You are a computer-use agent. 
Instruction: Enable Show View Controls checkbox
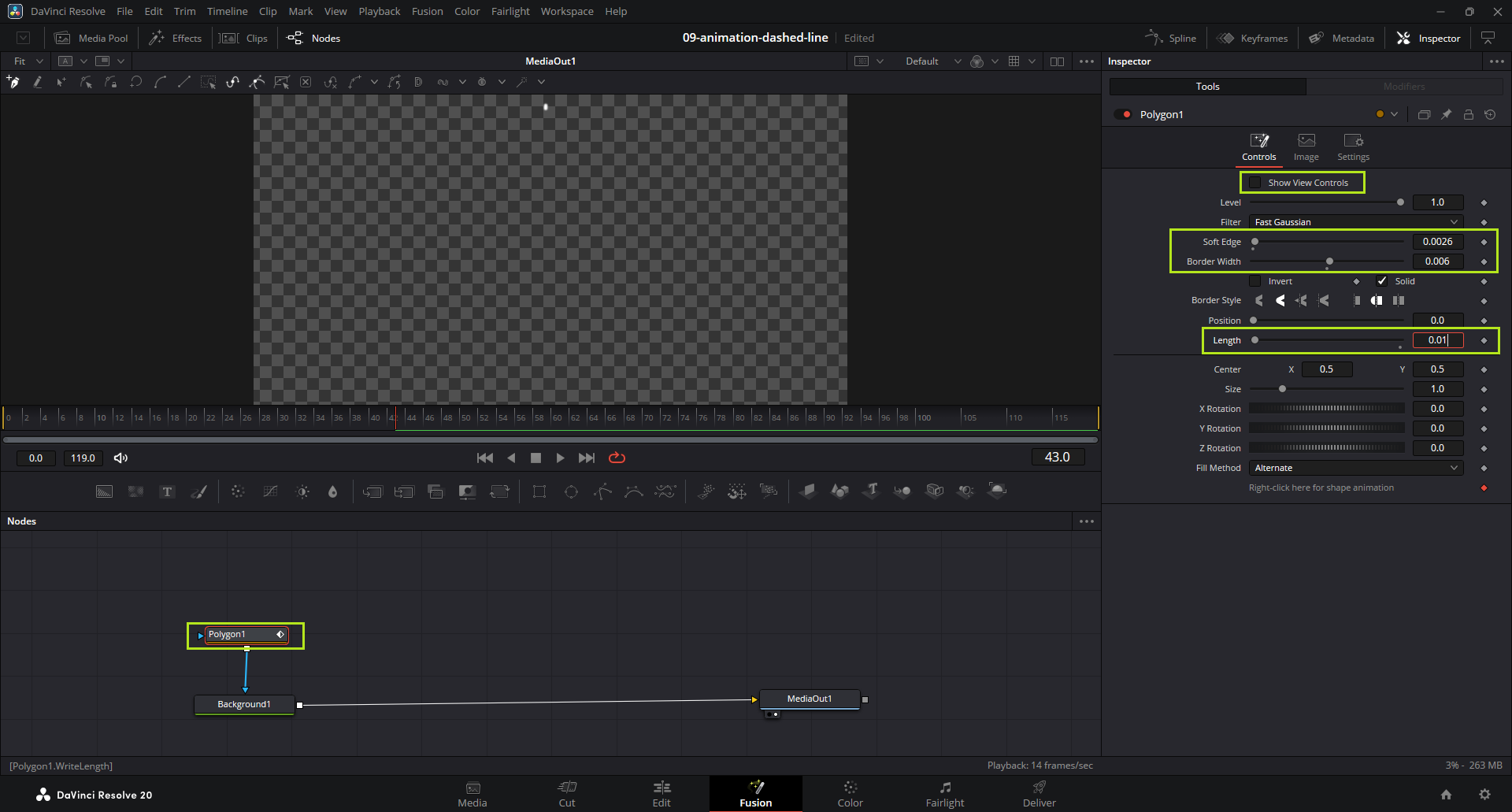click(1255, 183)
